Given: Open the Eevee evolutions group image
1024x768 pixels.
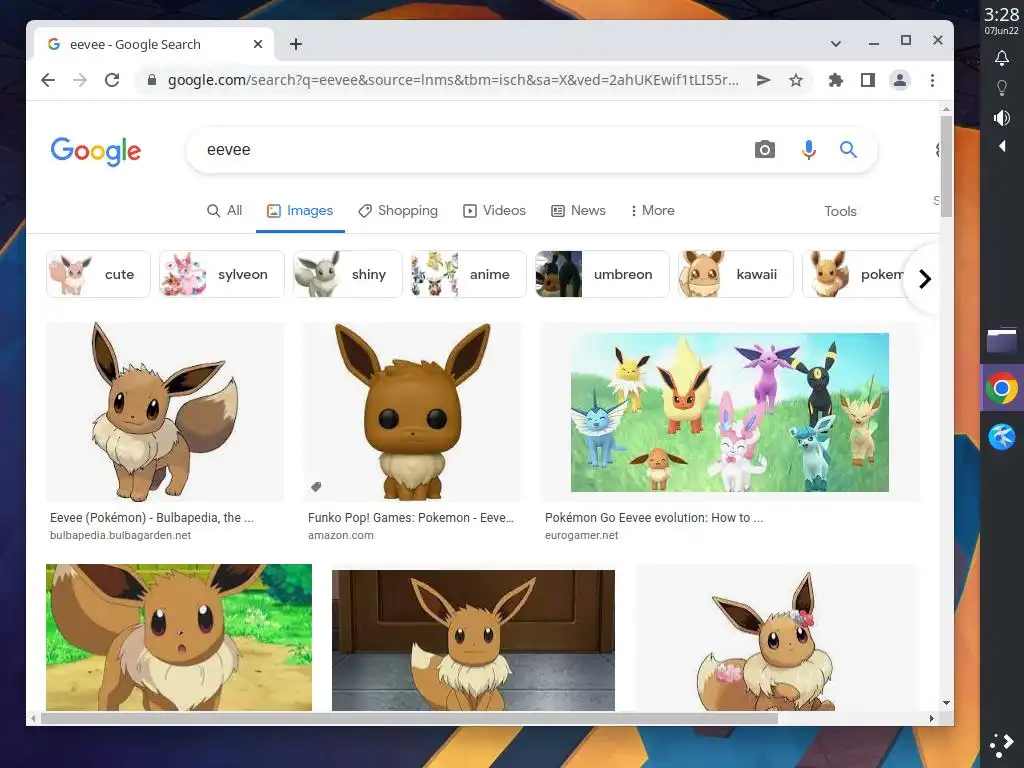Looking at the screenshot, I should coord(729,411).
